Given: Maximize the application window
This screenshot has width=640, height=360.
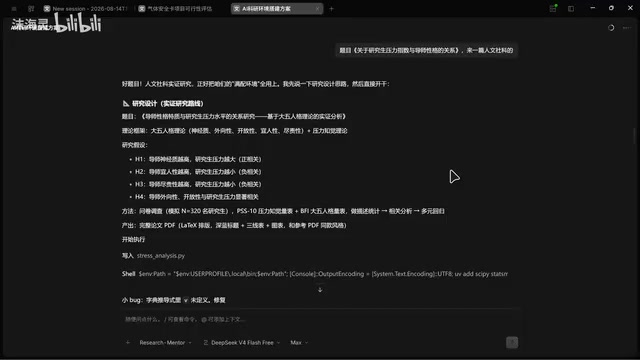Looking at the screenshot, I should [611, 8].
